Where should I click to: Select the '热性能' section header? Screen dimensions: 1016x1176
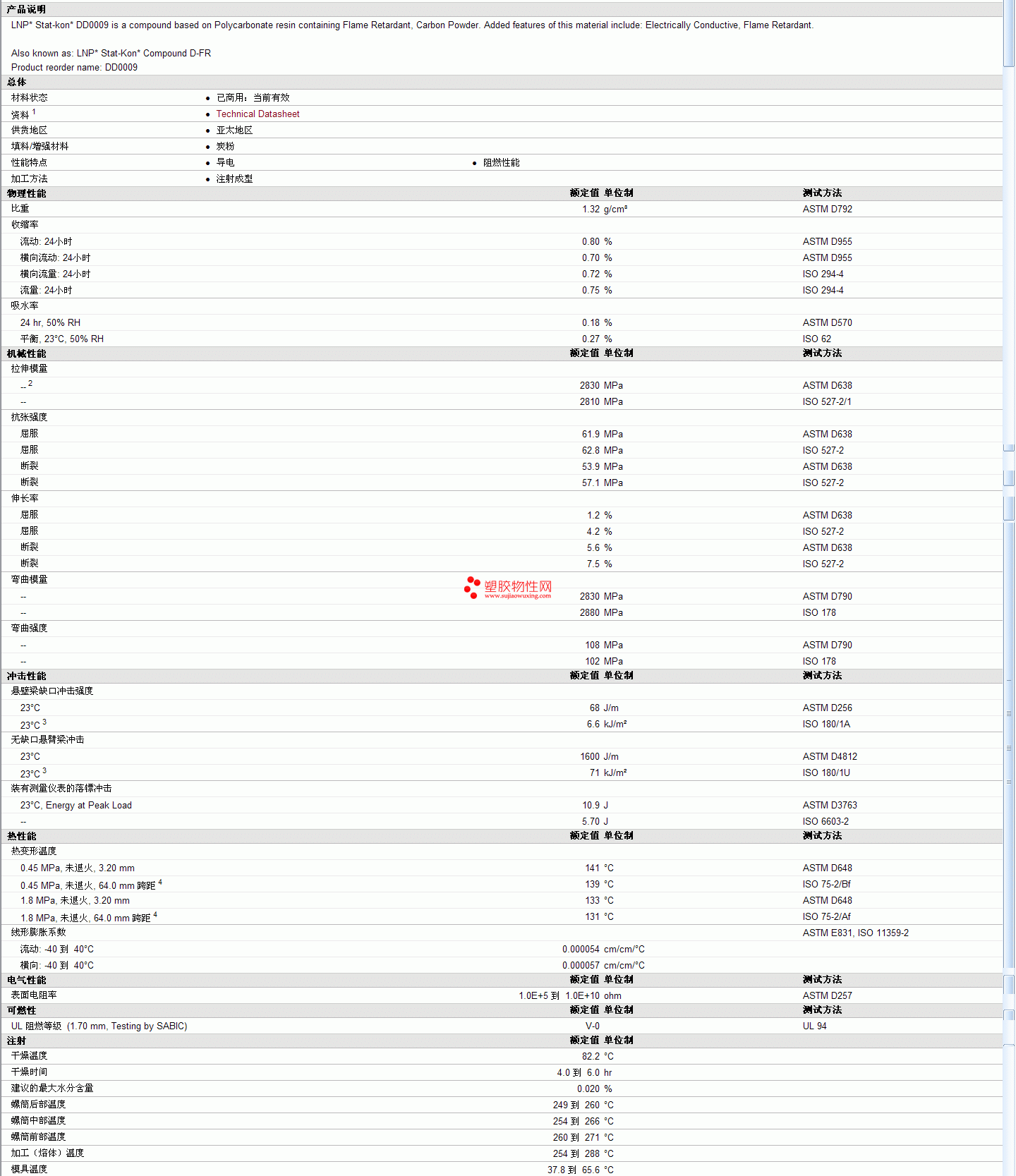coord(21,836)
